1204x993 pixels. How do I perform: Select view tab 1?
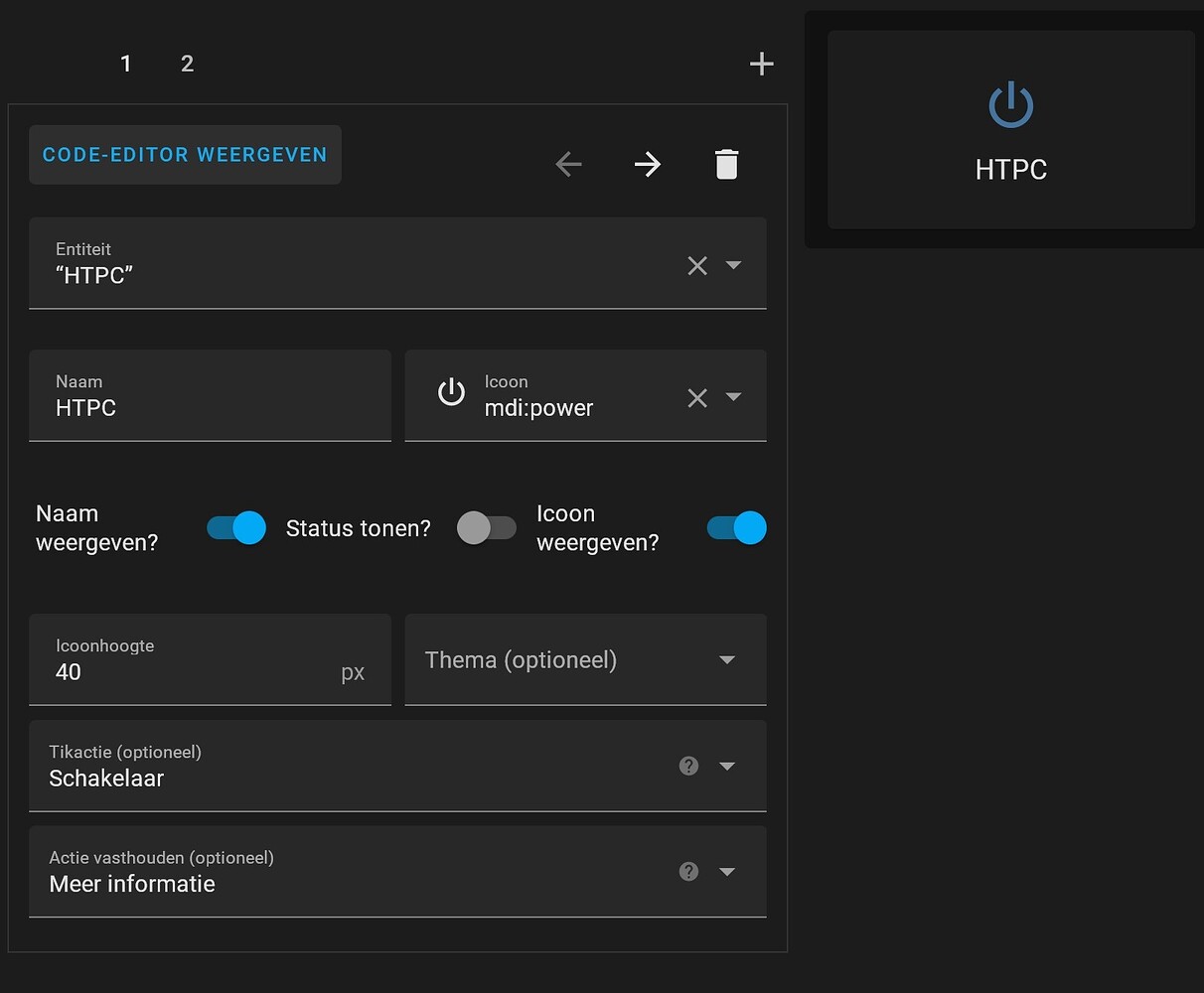tap(126, 63)
